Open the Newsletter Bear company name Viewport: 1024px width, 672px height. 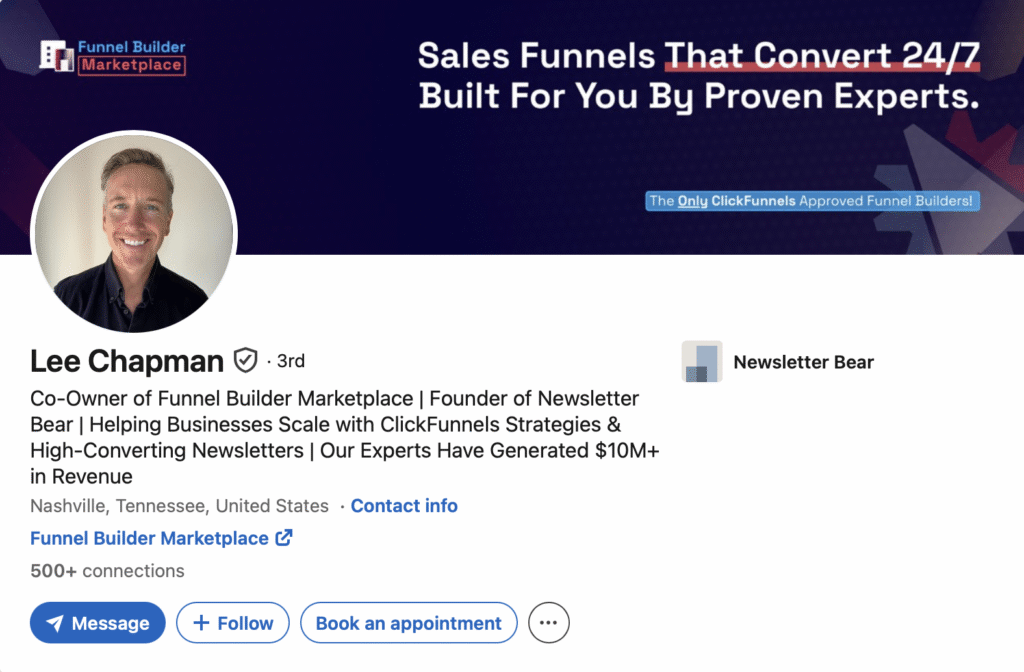(803, 362)
